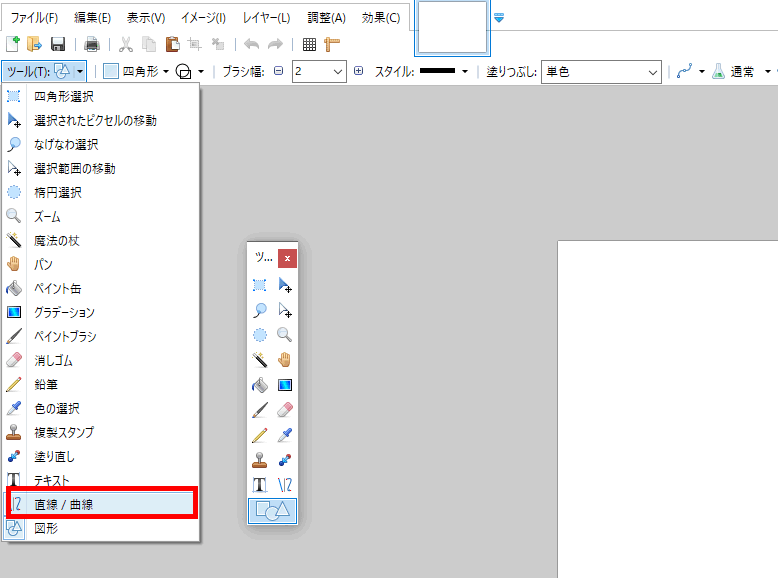Select the Magic Wand tool in floating toolbox
This screenshot has width=778, height=578.
[260, 360]
